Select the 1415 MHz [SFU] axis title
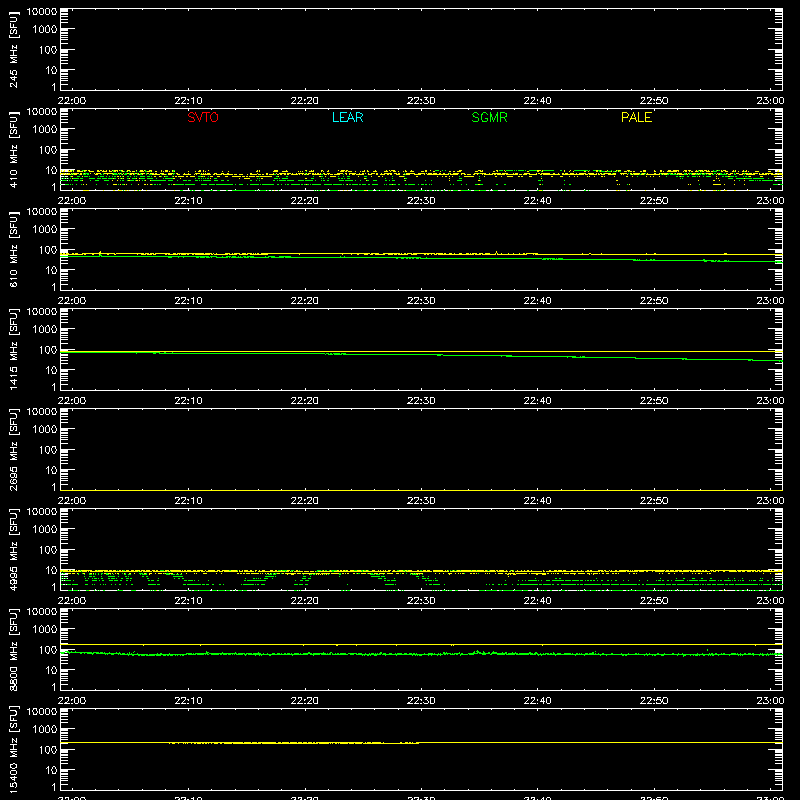Screen dimensions: 800x800 click(x=13, y=349)
